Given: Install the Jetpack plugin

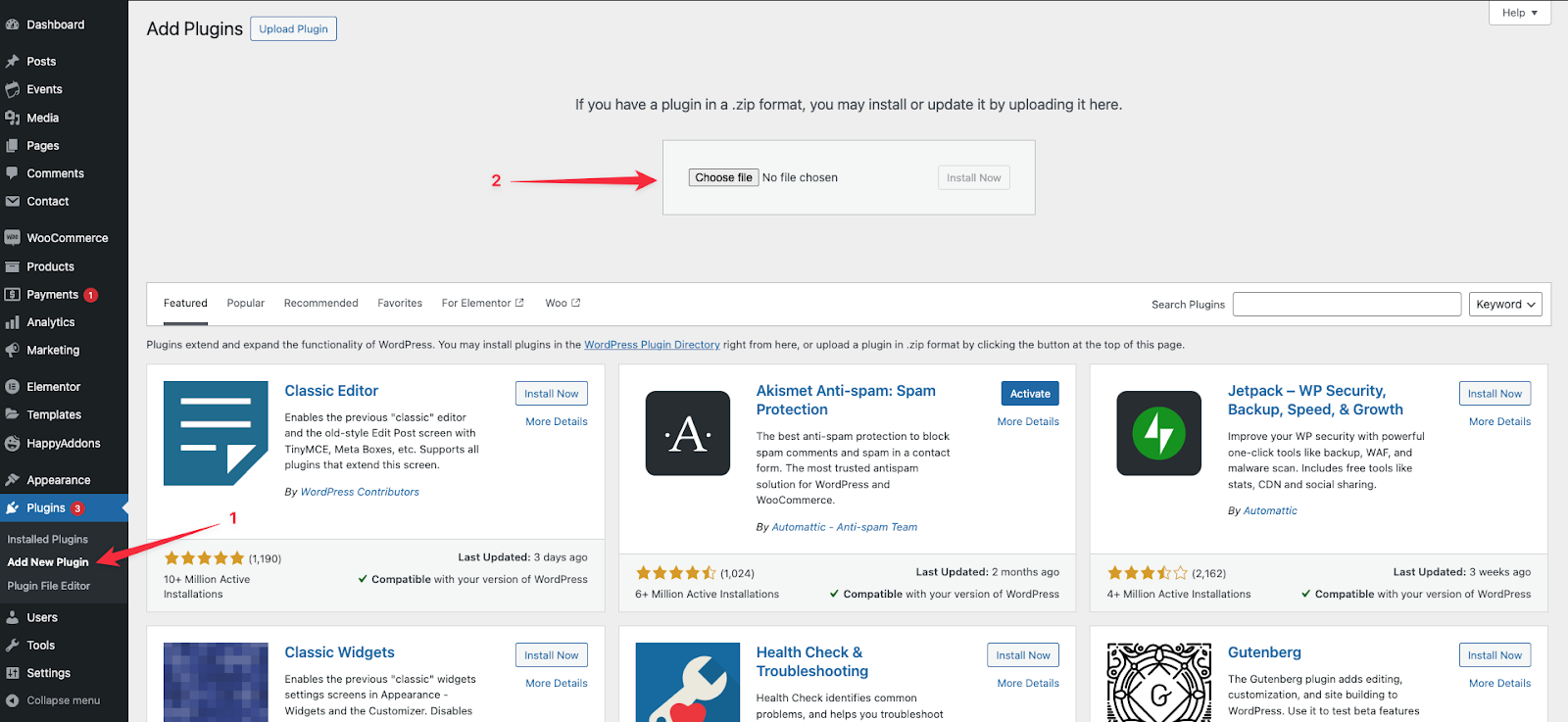Looking at the screenshot, I should coord(1494,394).
